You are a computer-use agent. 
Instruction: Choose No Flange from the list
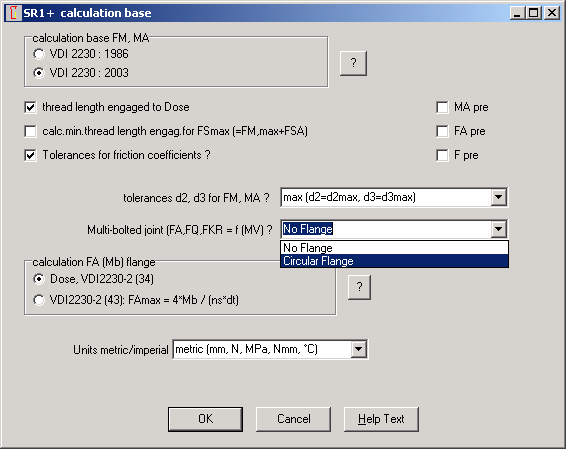click(x=395, y=248)
